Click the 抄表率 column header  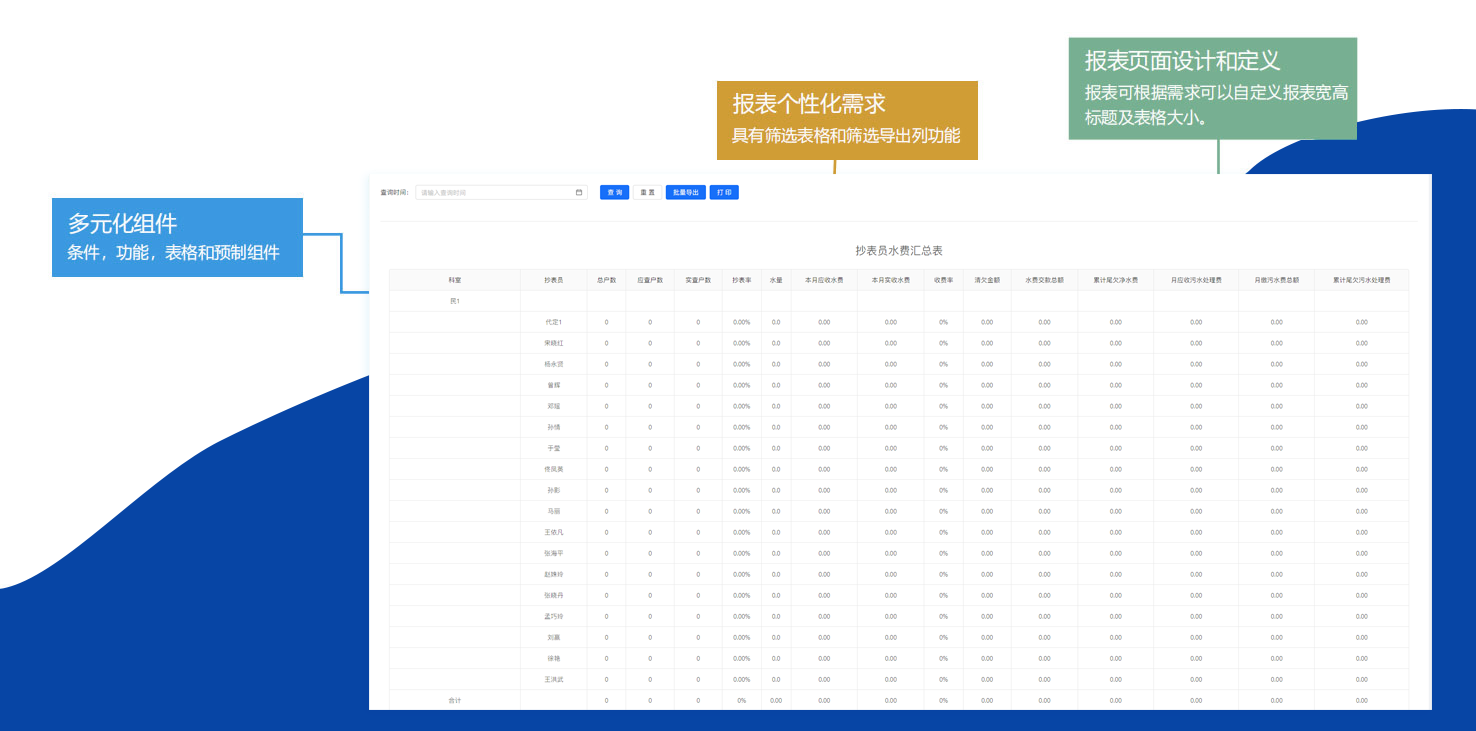click(741, 280)
